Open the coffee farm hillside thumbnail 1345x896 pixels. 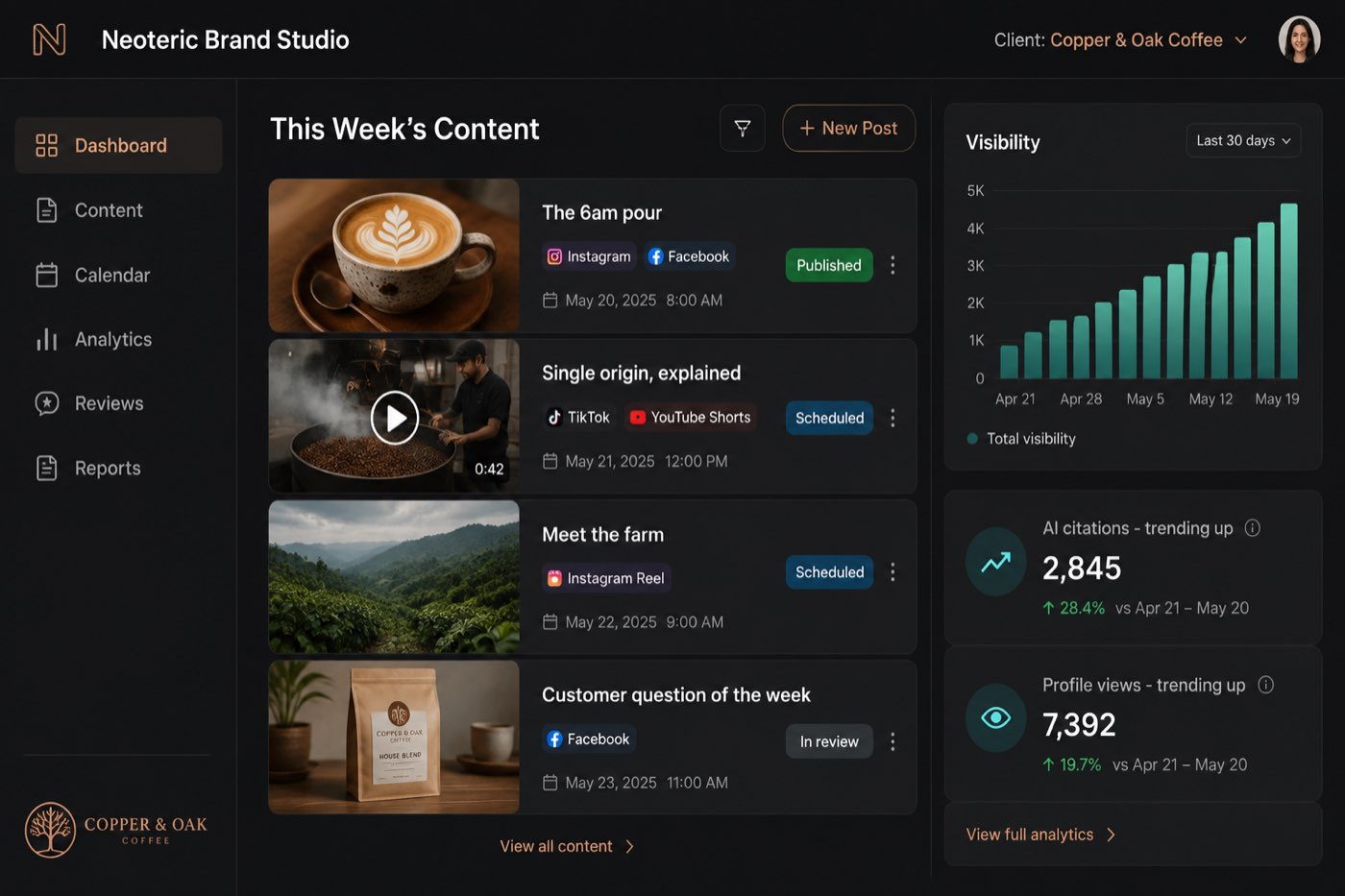[394, 576]
